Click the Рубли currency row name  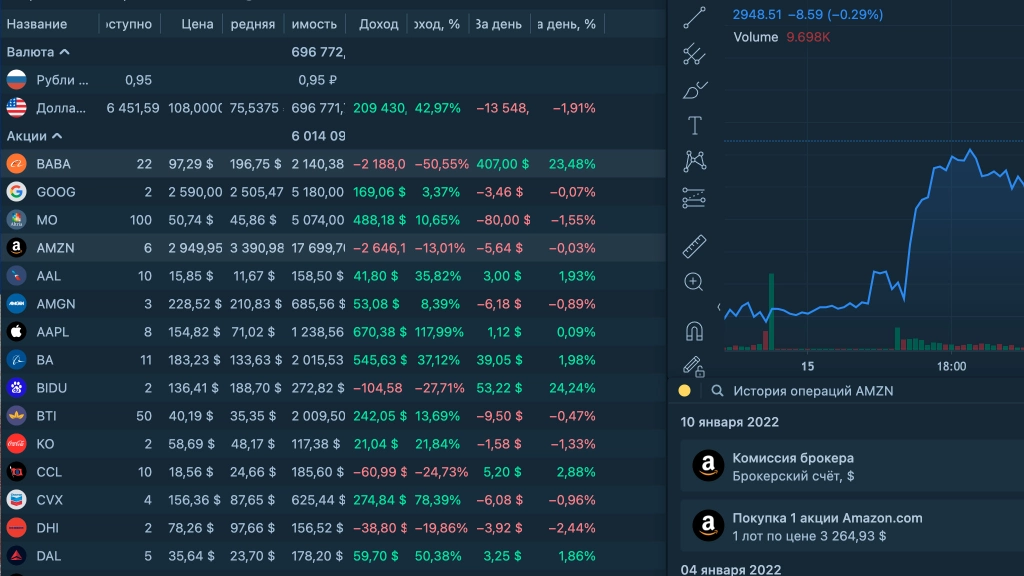point(62,80)
